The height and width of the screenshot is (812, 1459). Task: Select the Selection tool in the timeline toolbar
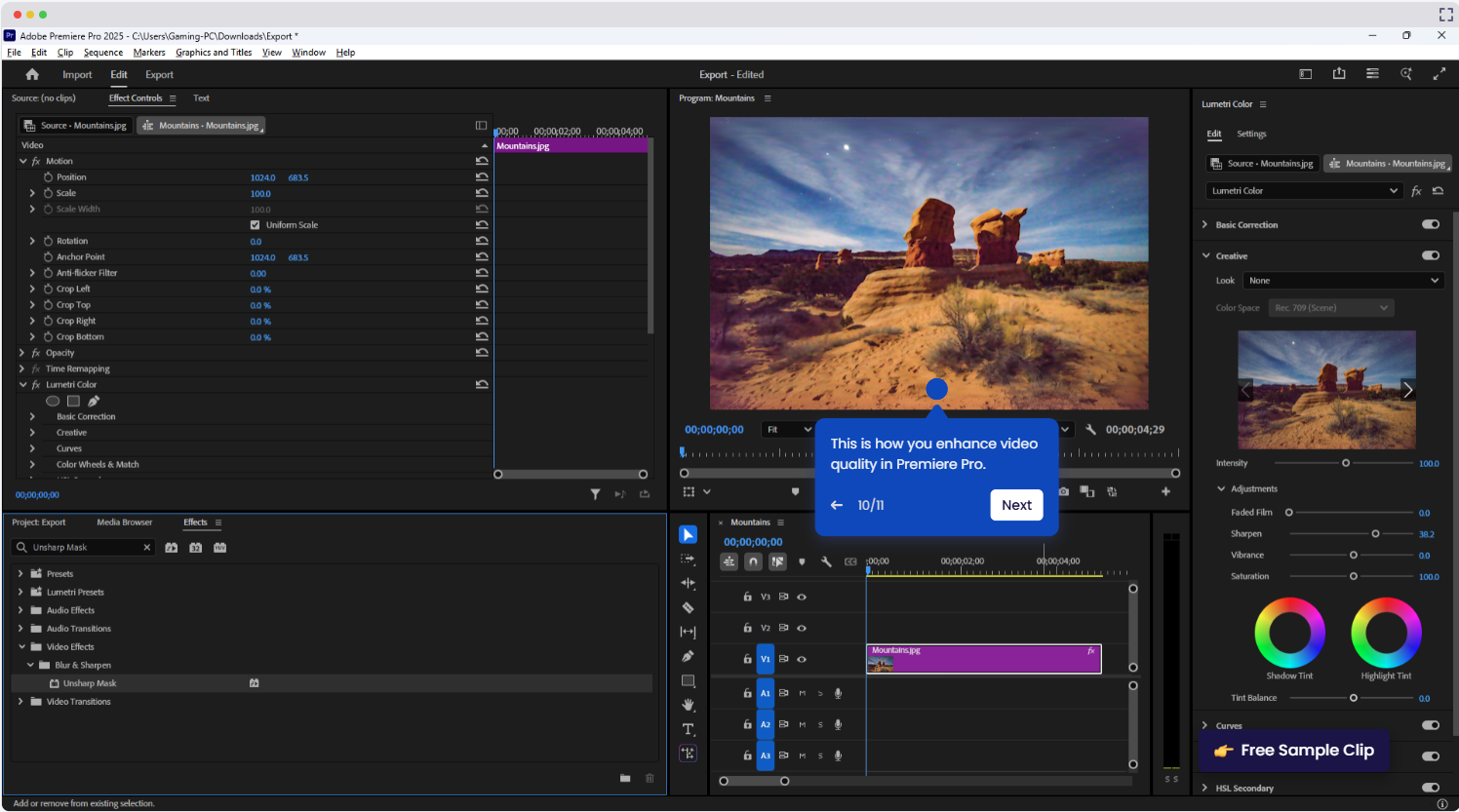point(688,534)
